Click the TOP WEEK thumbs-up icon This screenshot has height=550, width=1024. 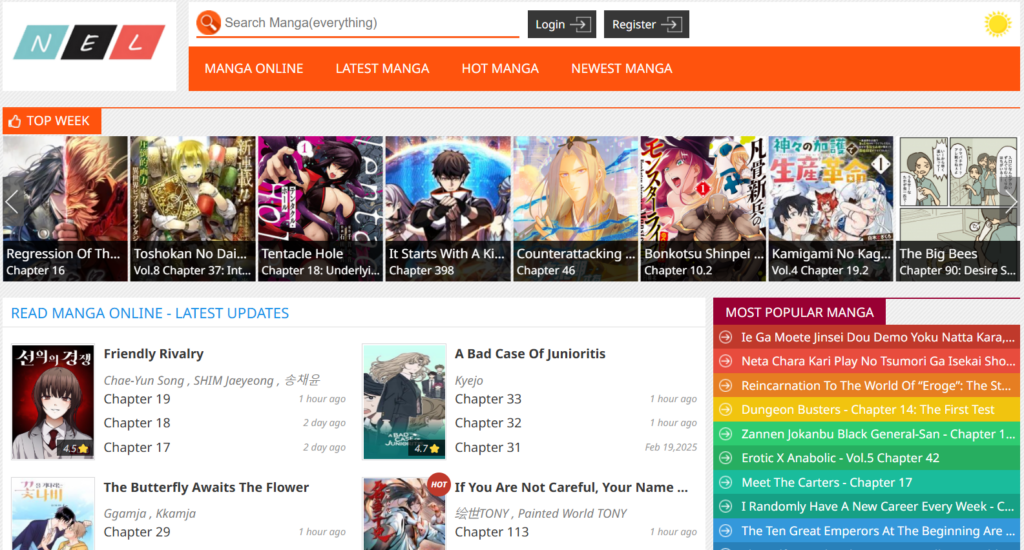click(x=14, y=121)
